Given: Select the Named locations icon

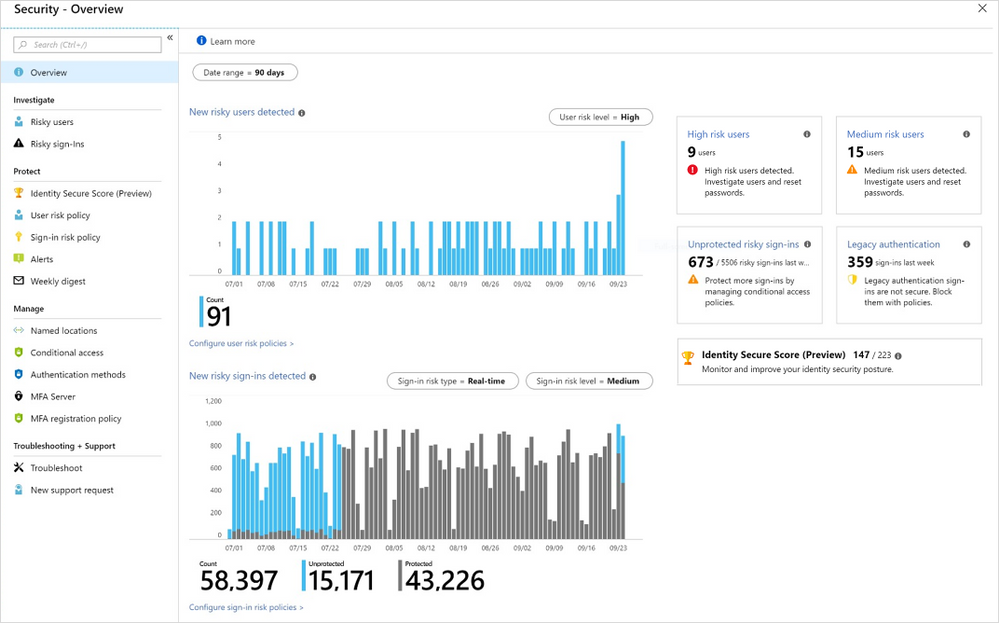Looking at the screenshot, I should [20, 330].
